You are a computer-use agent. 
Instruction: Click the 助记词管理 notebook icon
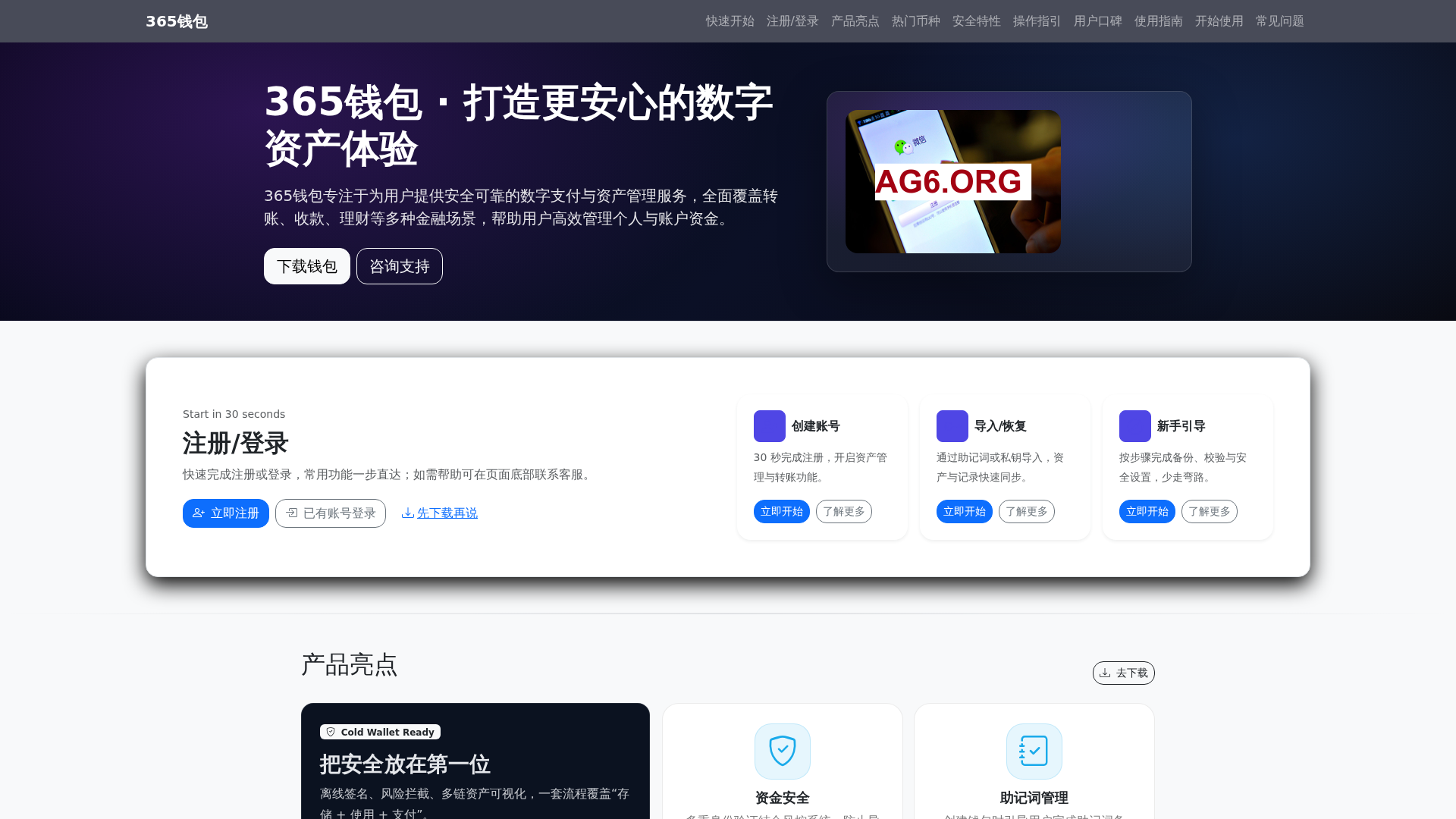pos(1034,752)
